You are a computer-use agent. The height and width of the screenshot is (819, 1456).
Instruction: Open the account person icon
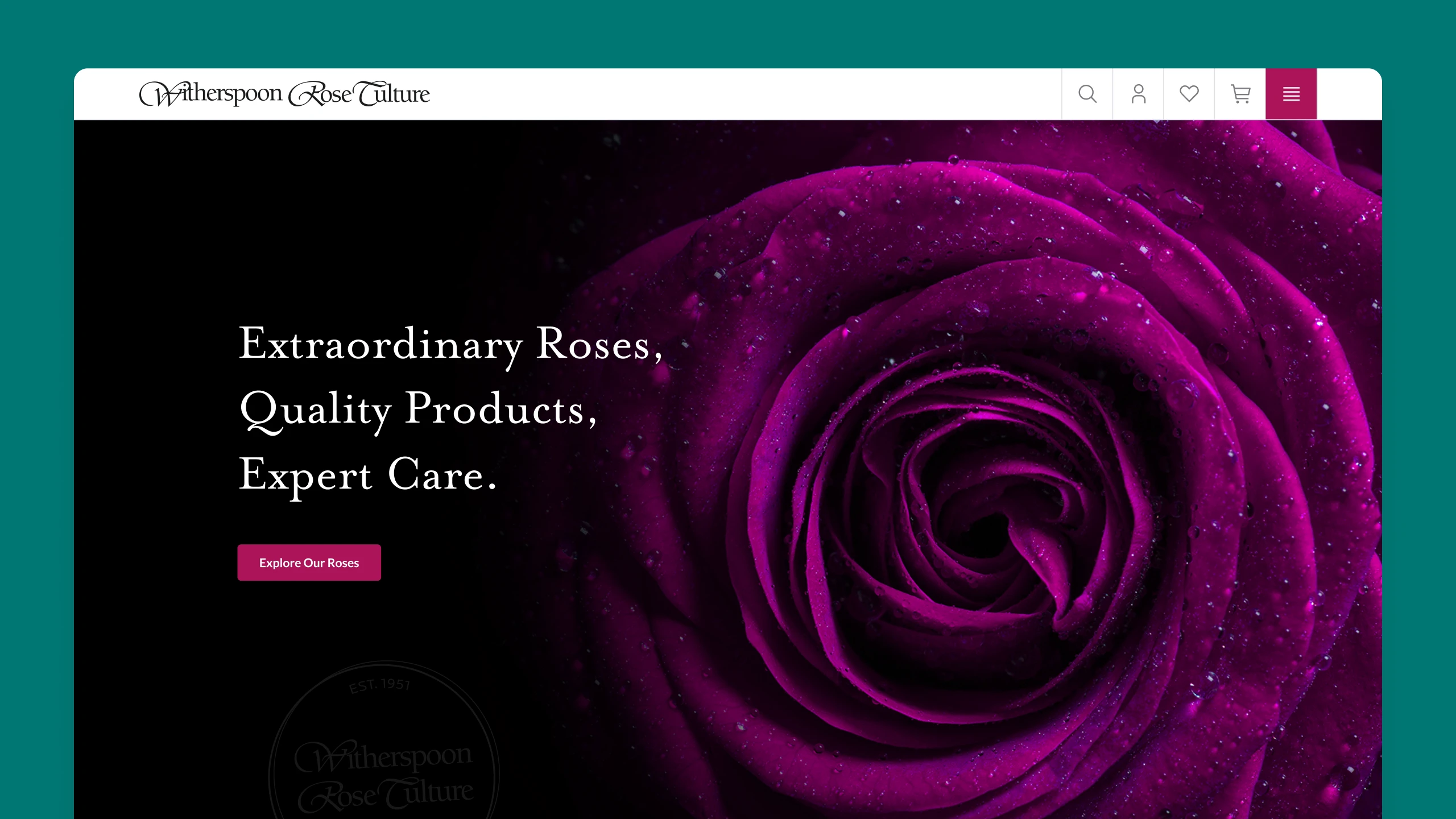(1138, 94)
